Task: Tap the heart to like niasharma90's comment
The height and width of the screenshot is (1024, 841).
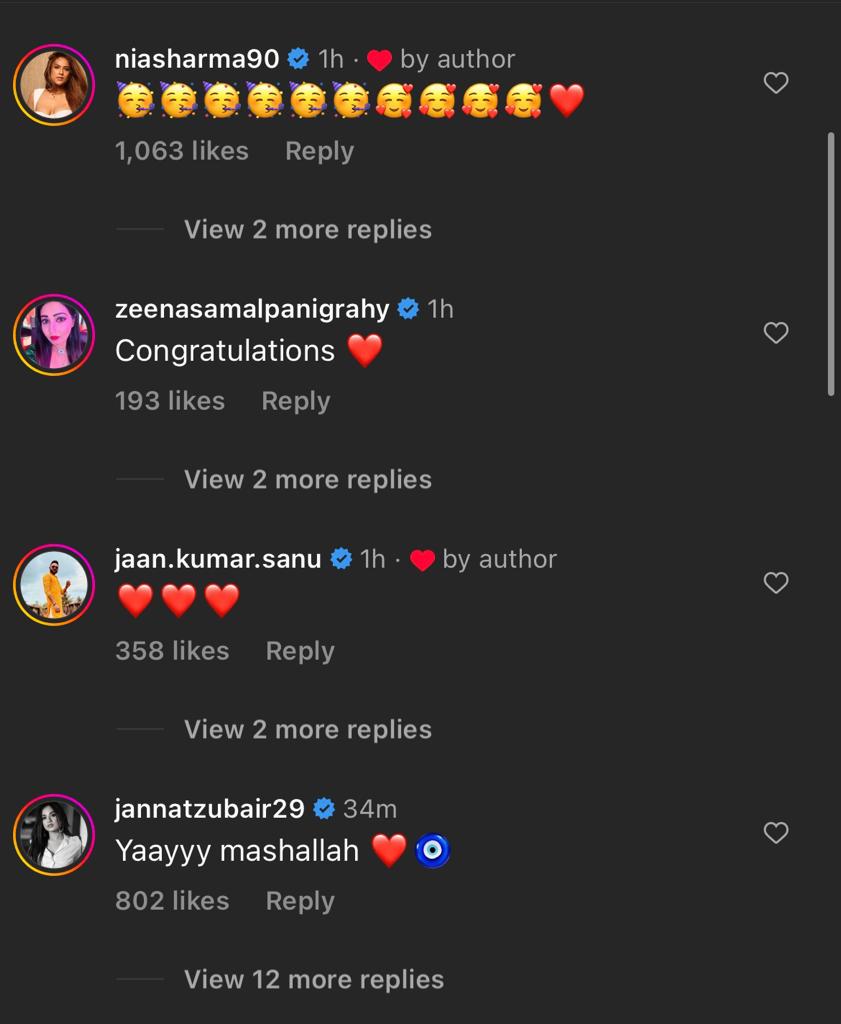Action: 776,82
